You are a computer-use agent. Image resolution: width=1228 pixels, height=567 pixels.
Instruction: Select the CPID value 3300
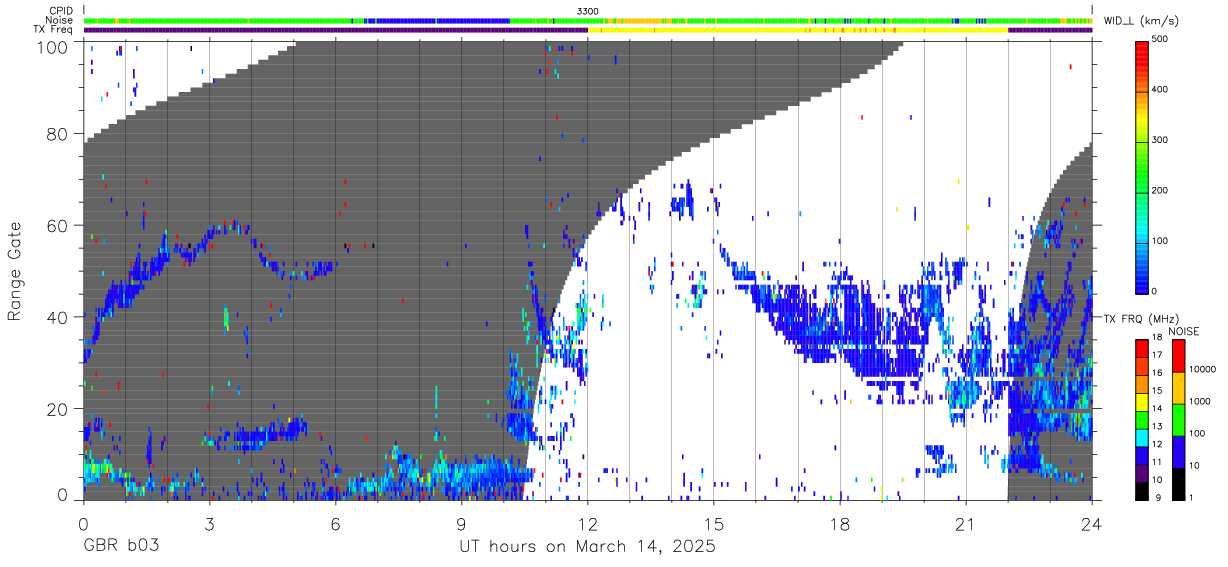click(x=588, y=10)
